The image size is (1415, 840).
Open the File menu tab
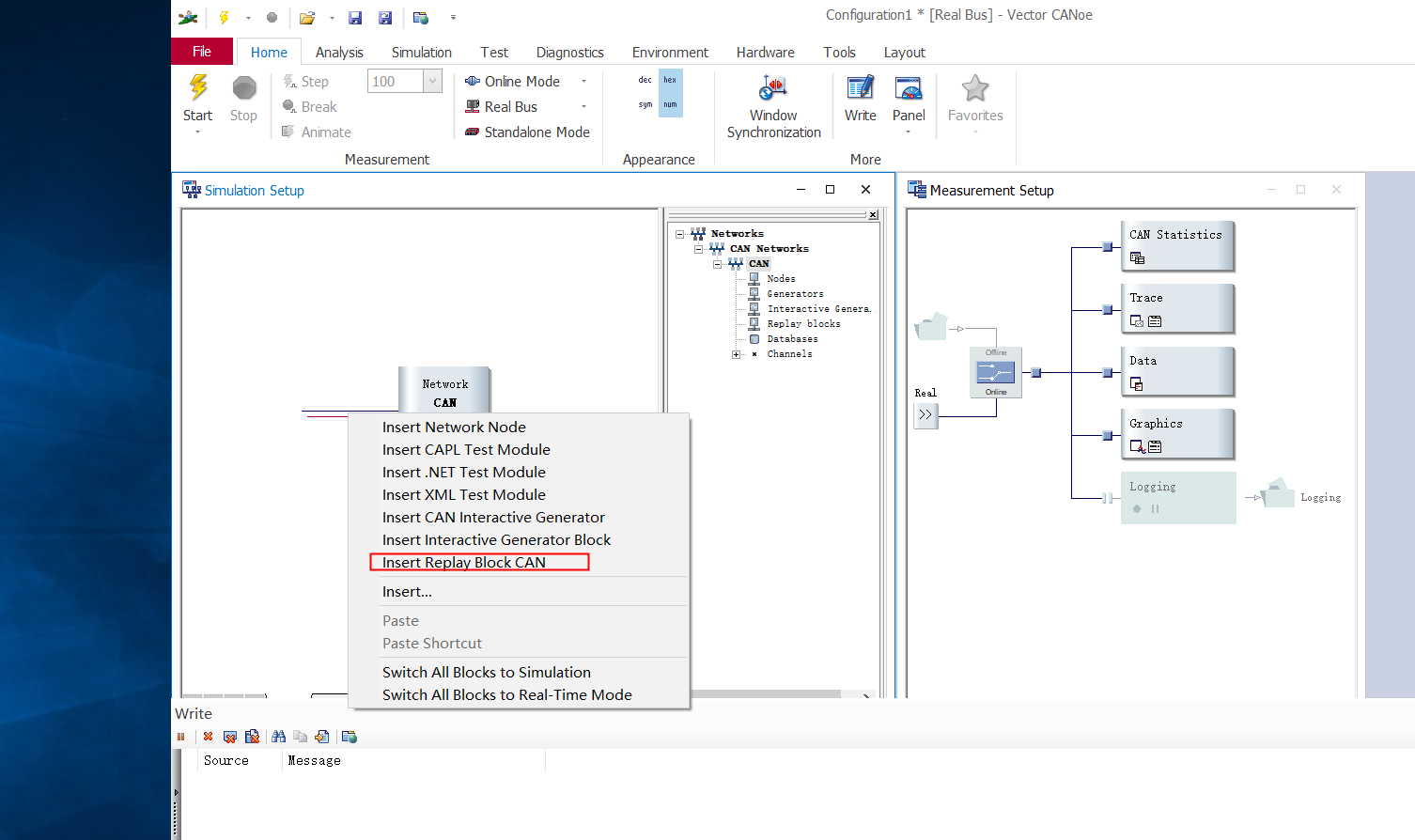pos(202,52)
